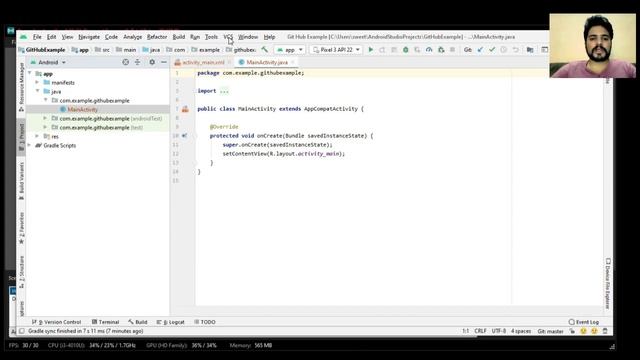This screenshot has width=640, height=360.
Task: Open the Pixel 3 API 22 device dropdown
Action: [336, 50]
